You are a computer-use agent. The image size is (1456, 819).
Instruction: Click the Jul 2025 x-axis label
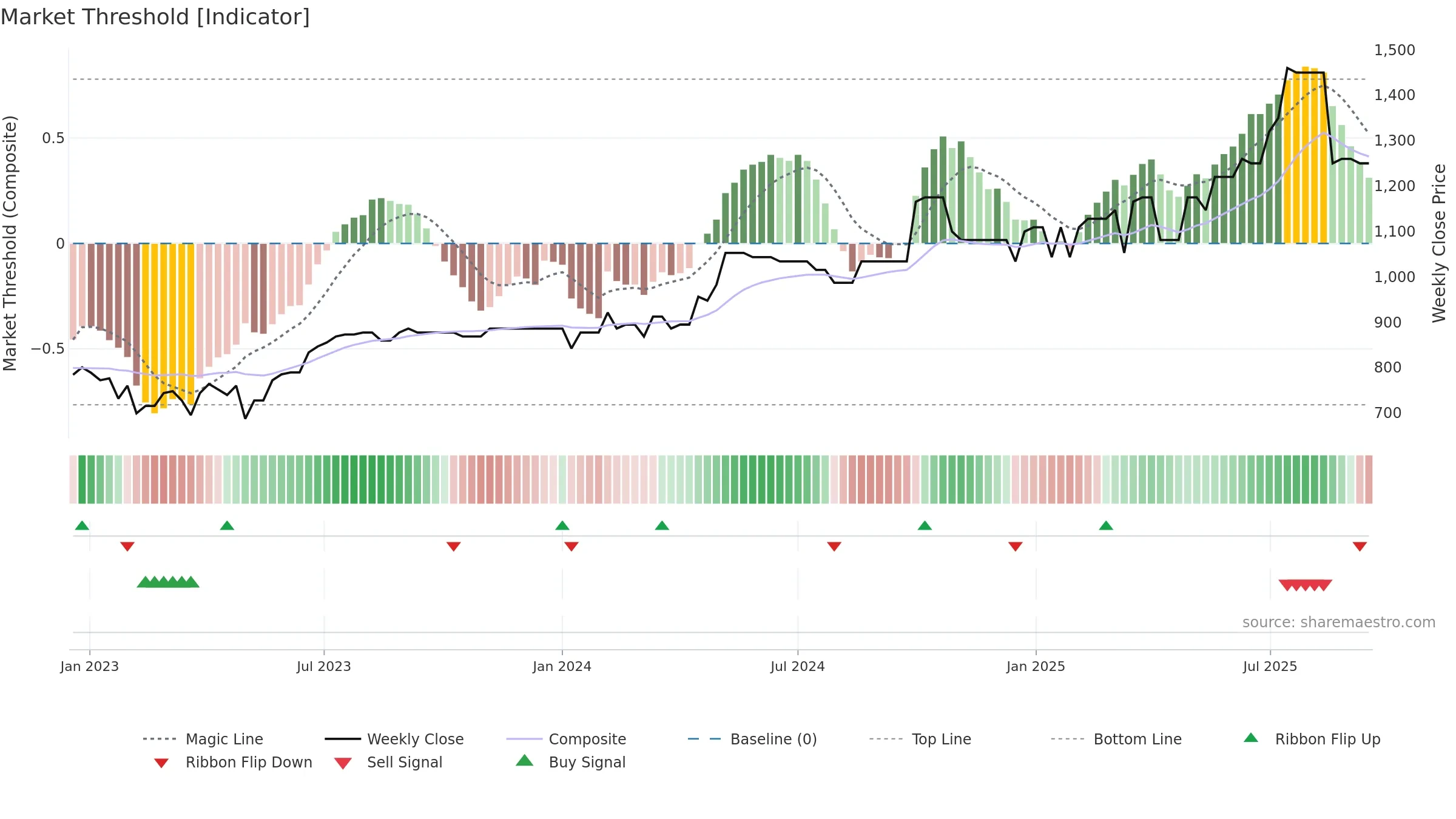pos(1270,666)
